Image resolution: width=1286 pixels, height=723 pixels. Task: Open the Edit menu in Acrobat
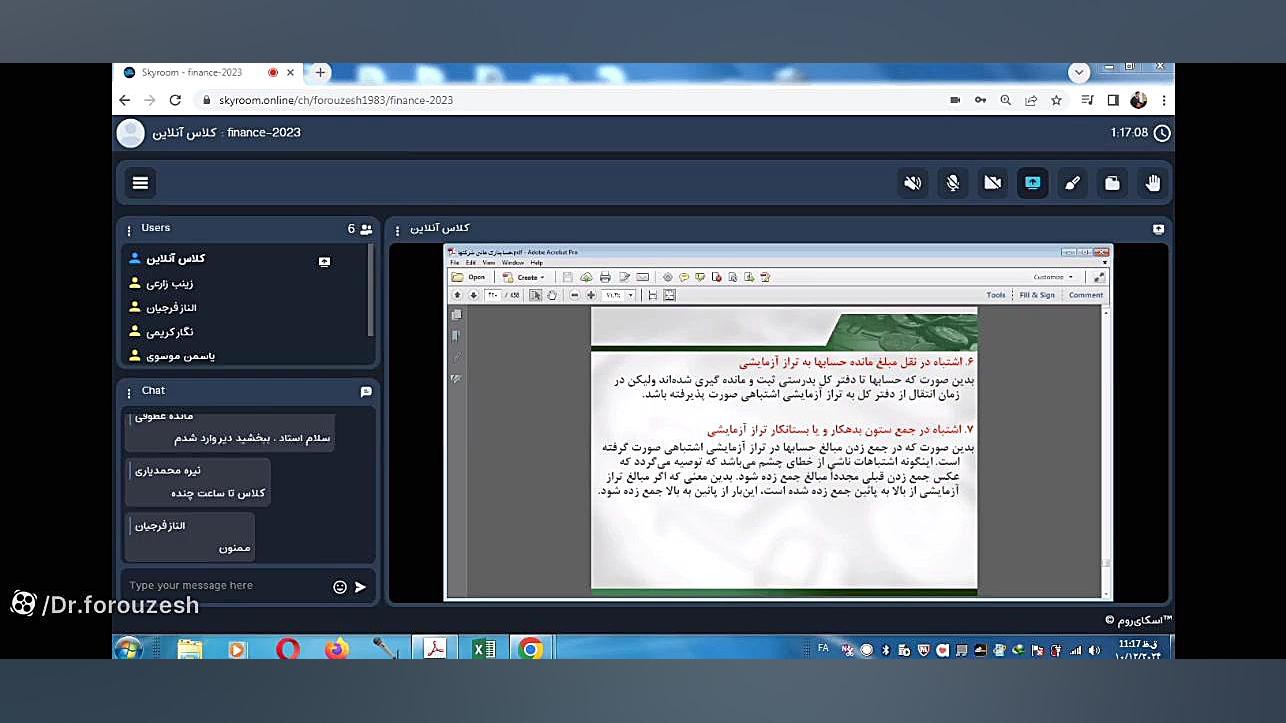click(x=470, y=263)
